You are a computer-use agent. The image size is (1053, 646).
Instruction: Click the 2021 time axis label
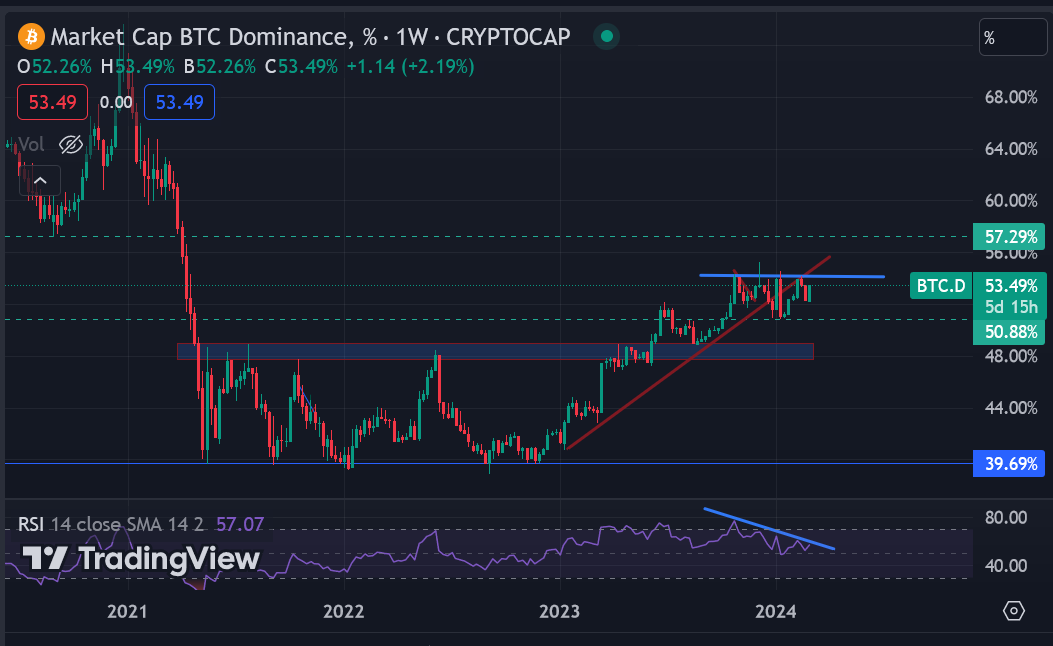click(127, 611)
